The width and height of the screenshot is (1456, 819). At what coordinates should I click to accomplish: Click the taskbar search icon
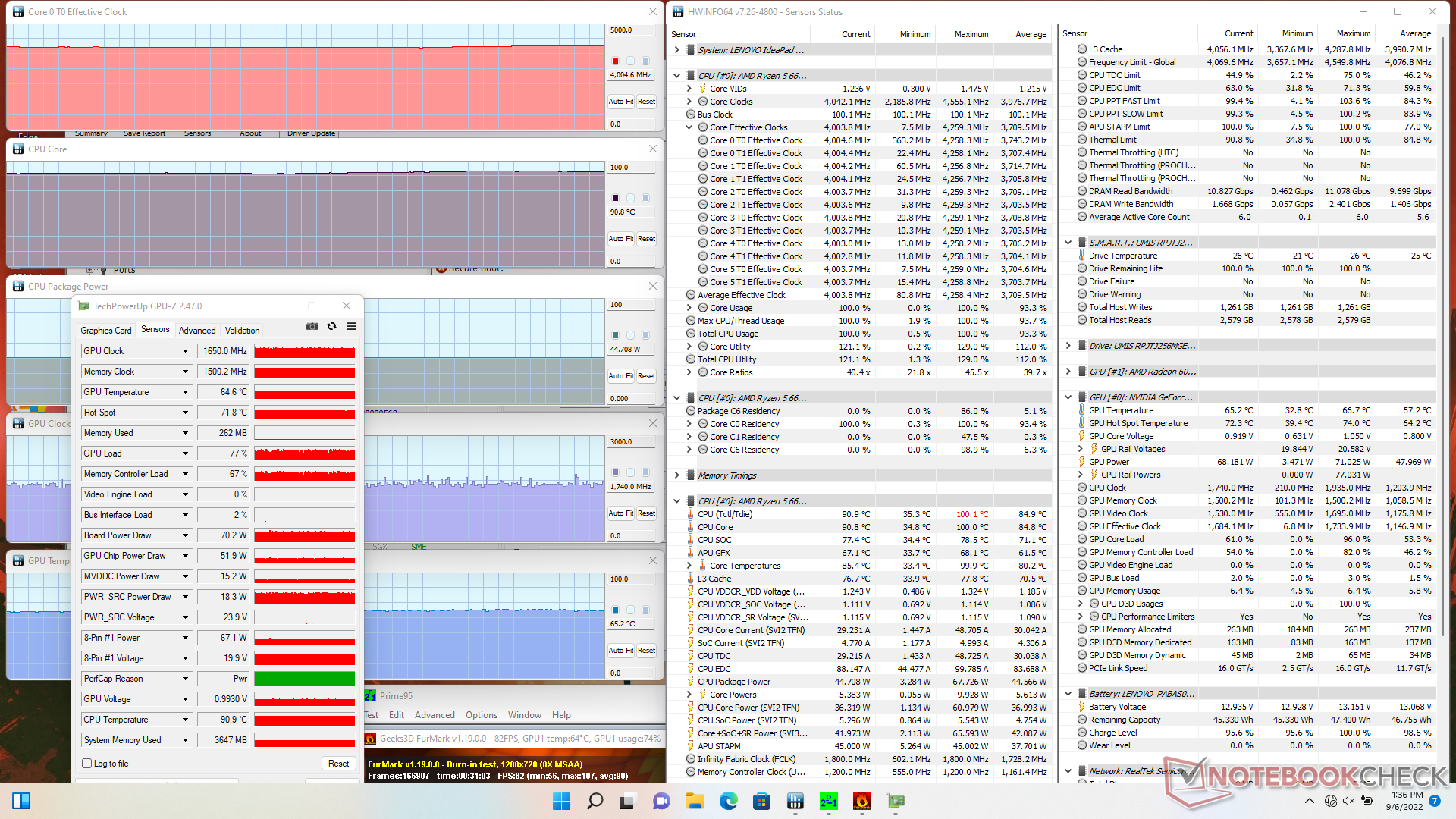coord(595,801)
